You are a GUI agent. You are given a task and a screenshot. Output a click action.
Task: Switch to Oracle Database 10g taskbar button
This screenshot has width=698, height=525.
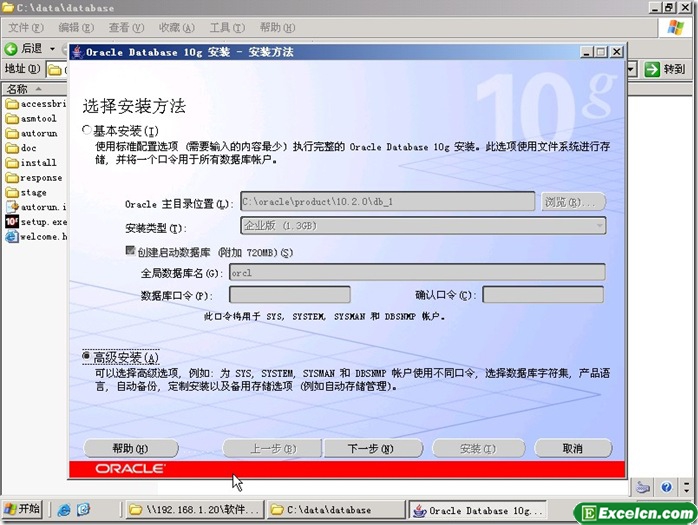[x=477, y=510]
